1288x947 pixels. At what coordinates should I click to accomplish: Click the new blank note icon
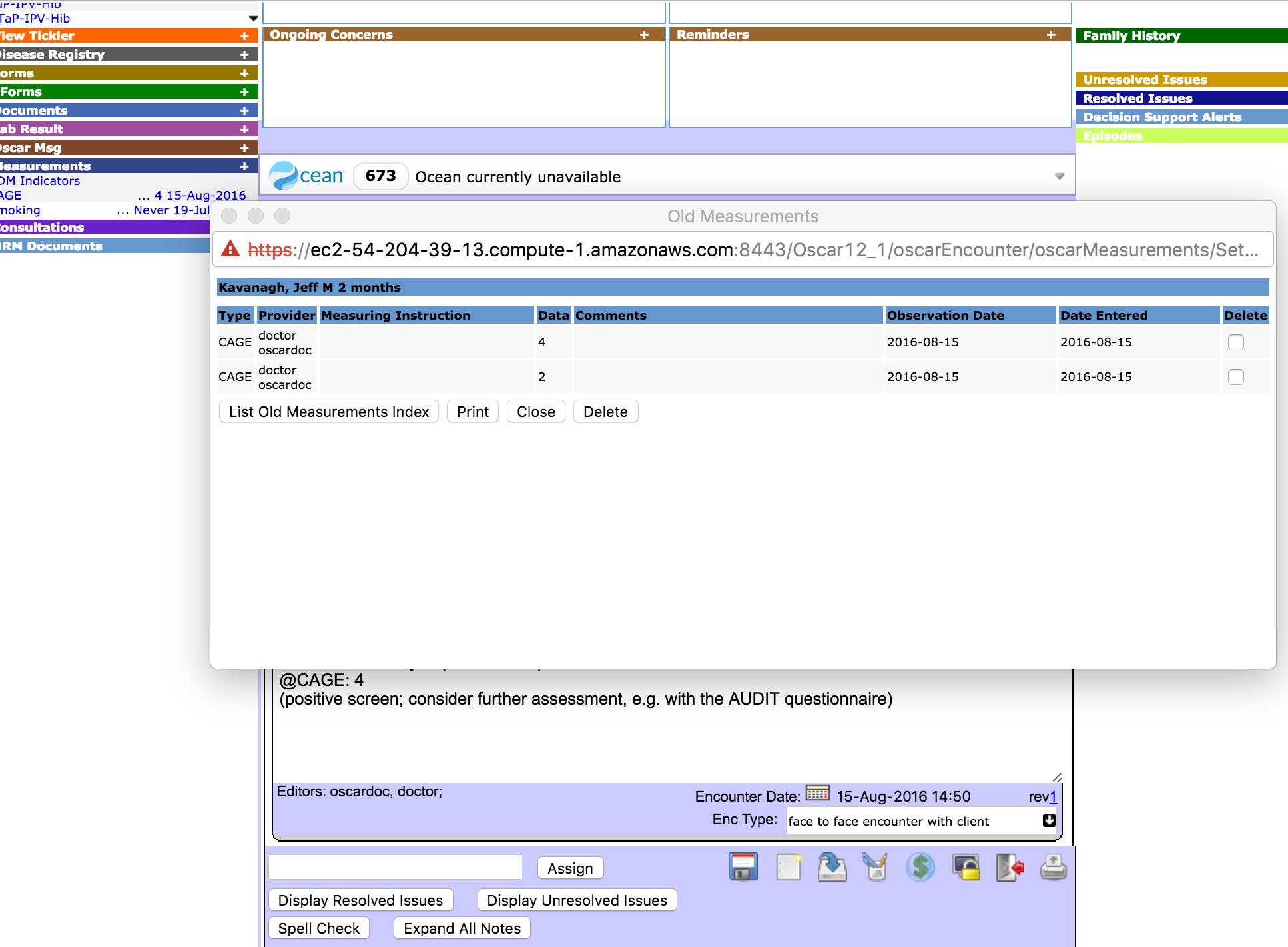(789, 868)
